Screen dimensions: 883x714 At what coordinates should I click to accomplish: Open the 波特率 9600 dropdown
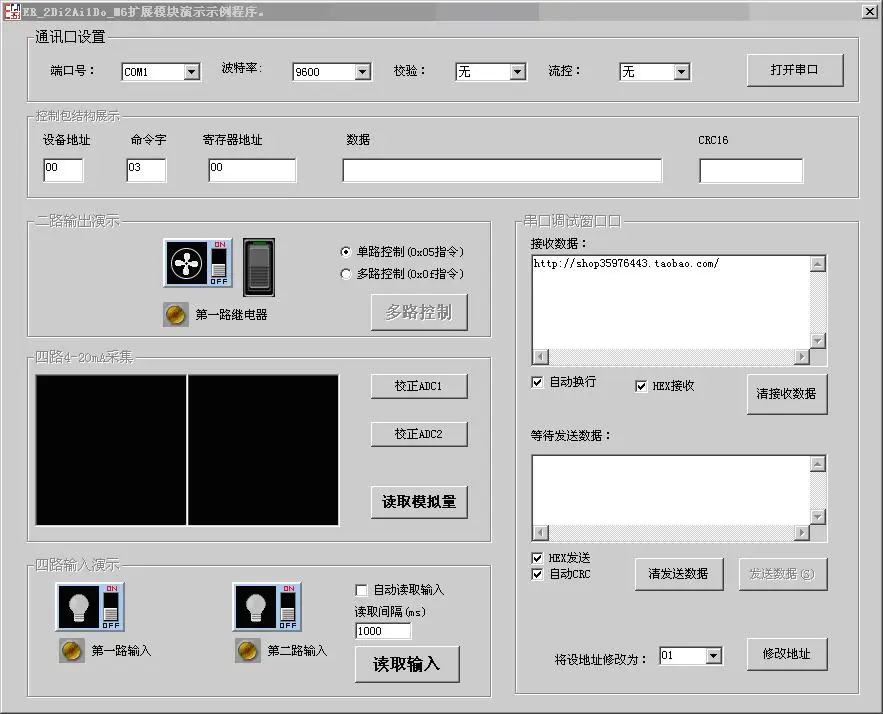tap(363, 72)
